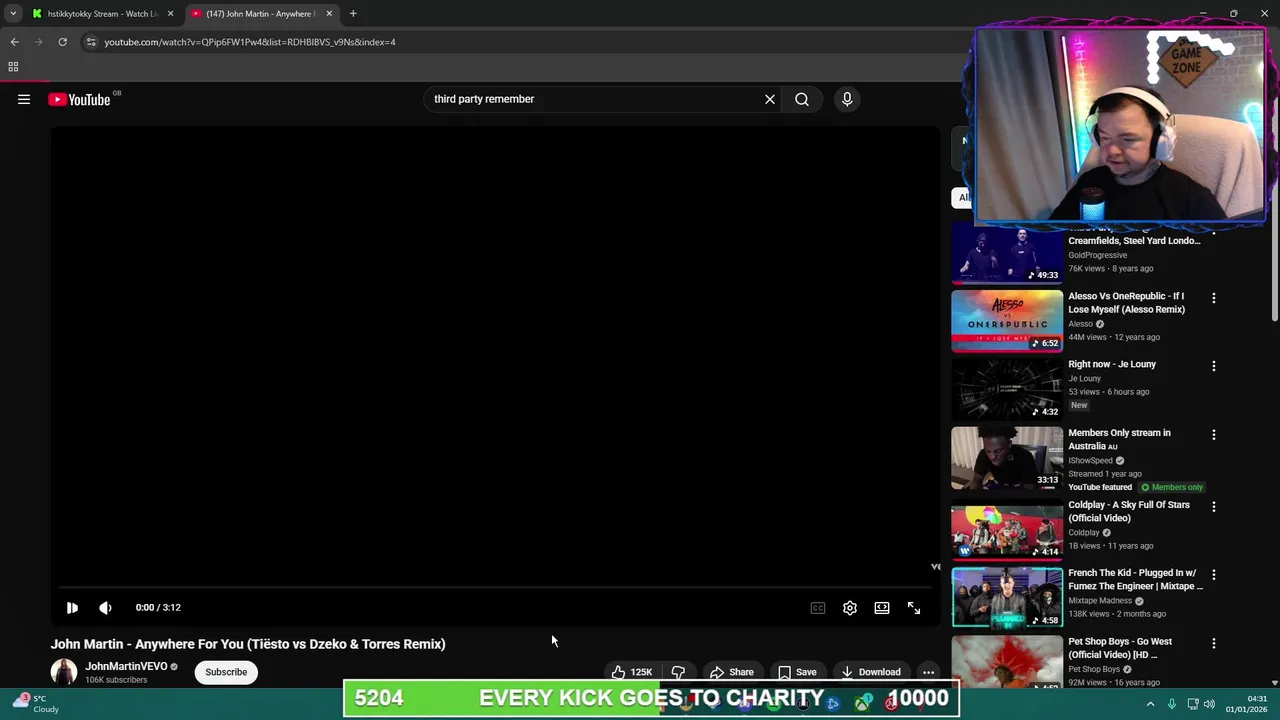This screenshot has width=1280, height=720.
Task: Open options menu for Members Only stream
Action: [1214, 435]
